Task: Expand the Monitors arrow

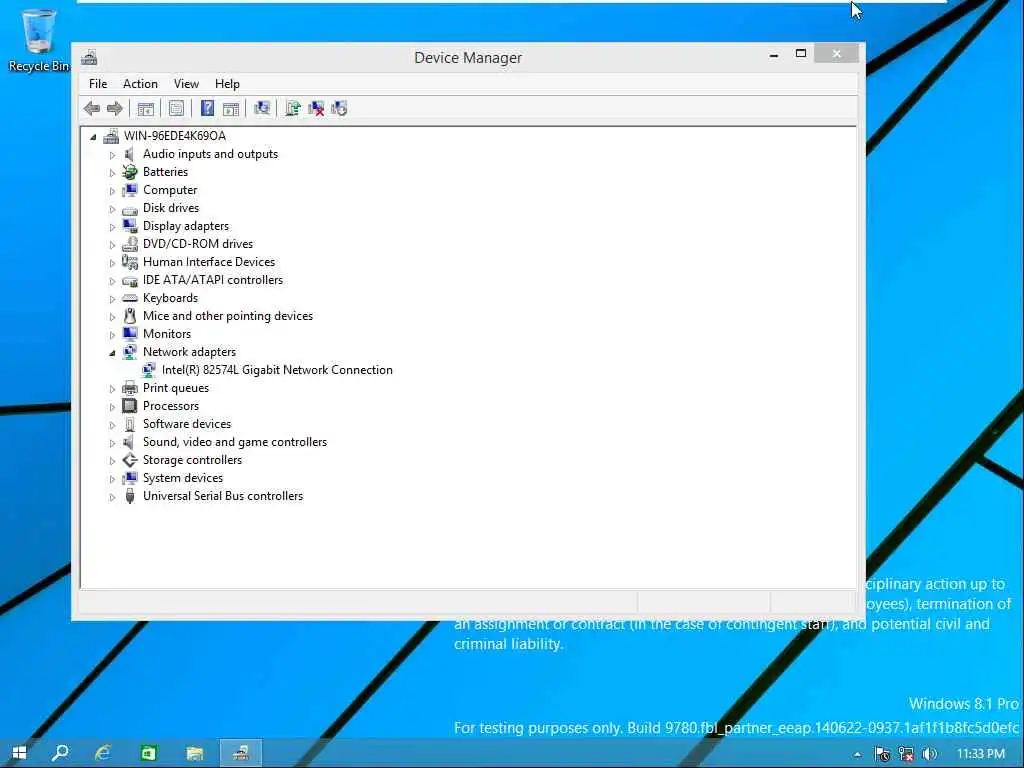Action: point(112,335)
